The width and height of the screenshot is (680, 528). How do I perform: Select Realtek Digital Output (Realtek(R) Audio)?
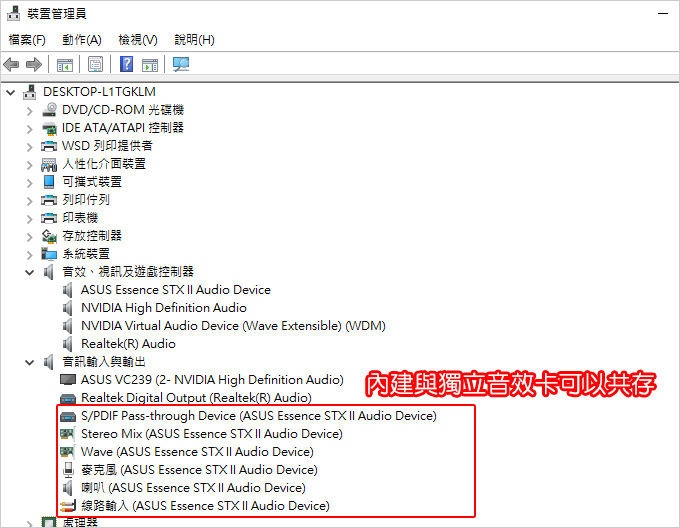[196, 398]
